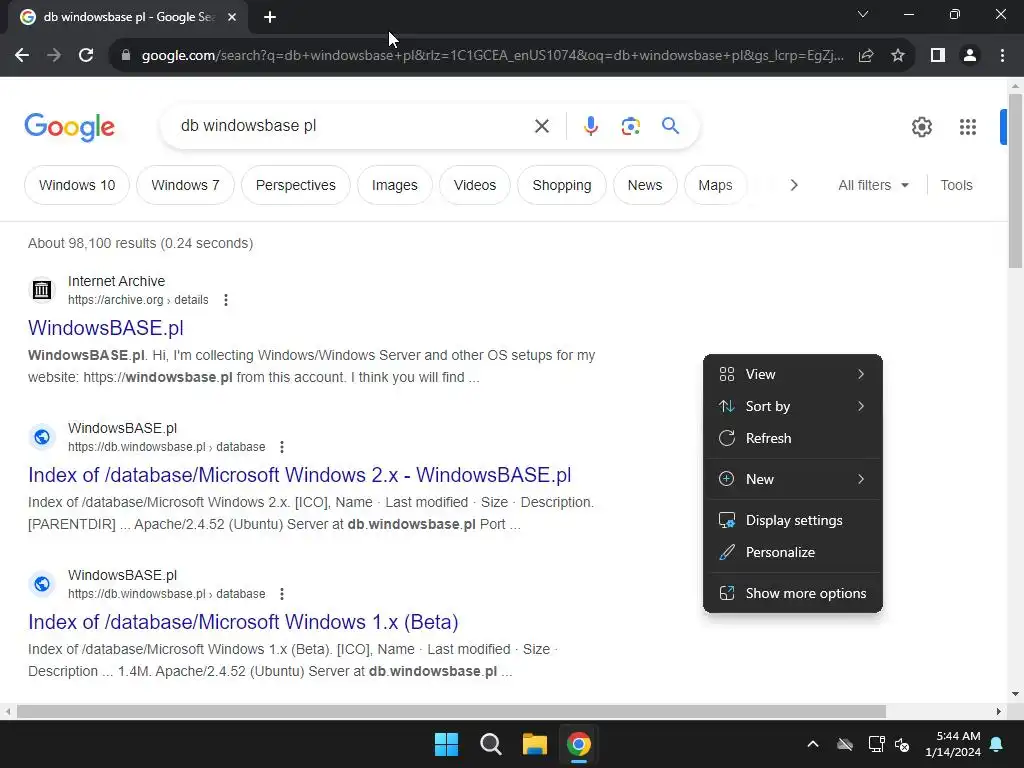
Task: Switch to Shopping results
Action: click(x=562, y=185)
